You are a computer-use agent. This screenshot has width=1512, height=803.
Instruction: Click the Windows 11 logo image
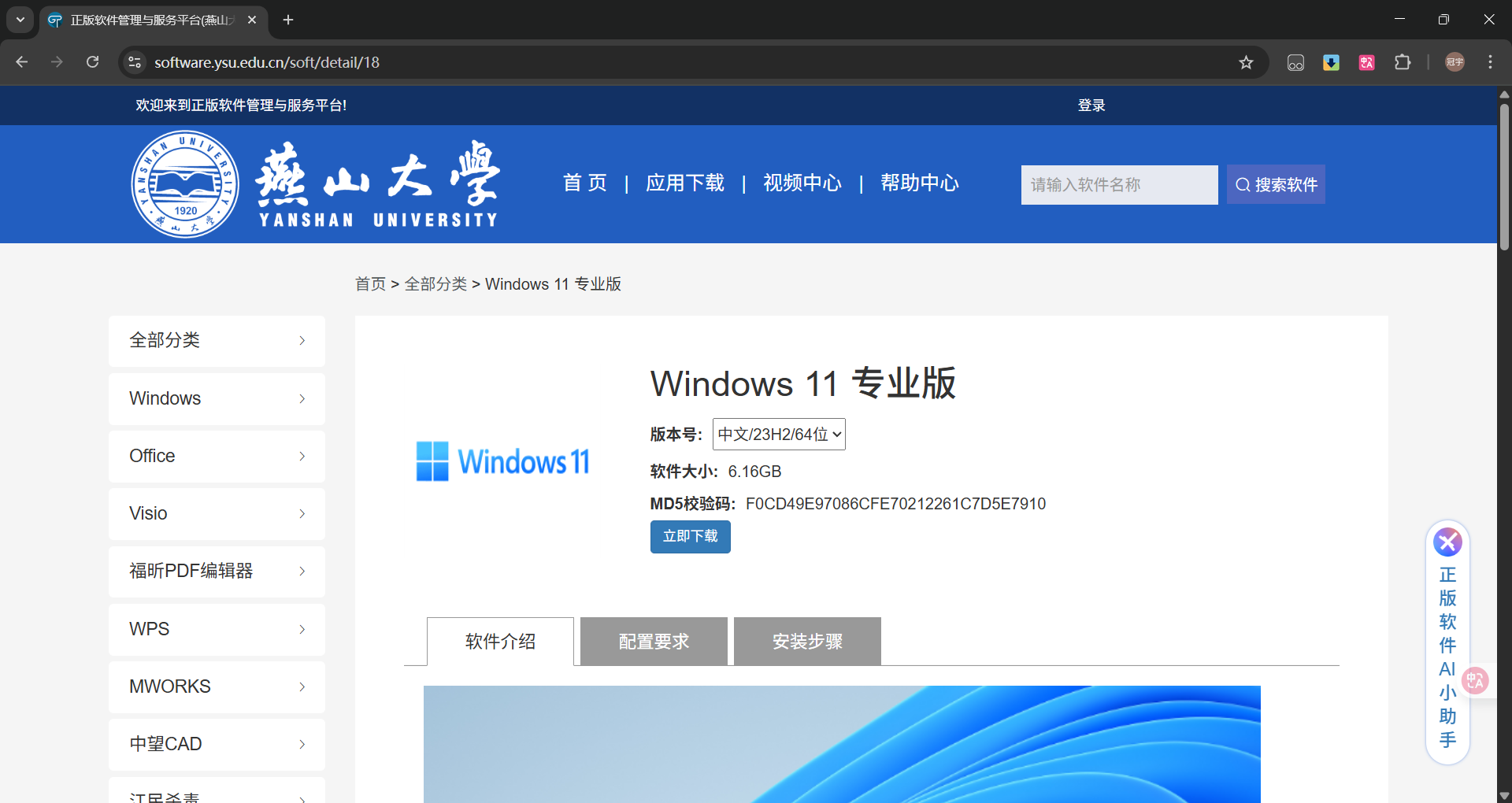(502, 461)
